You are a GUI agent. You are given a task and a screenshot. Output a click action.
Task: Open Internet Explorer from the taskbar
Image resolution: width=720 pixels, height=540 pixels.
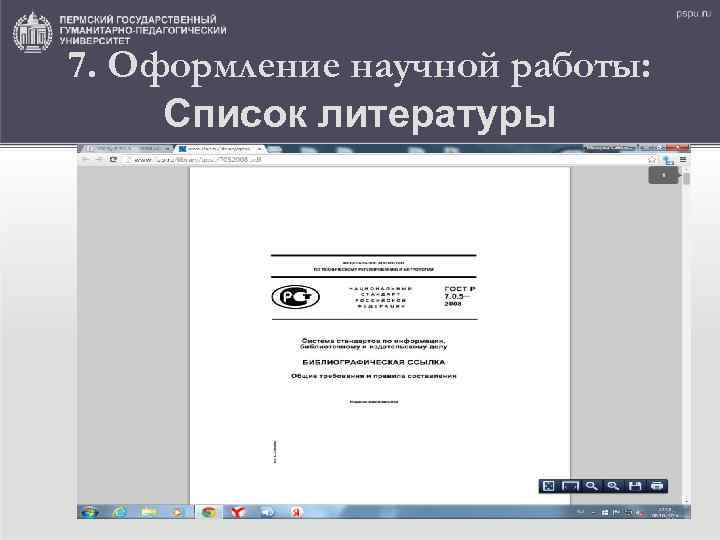click(120, 512)
